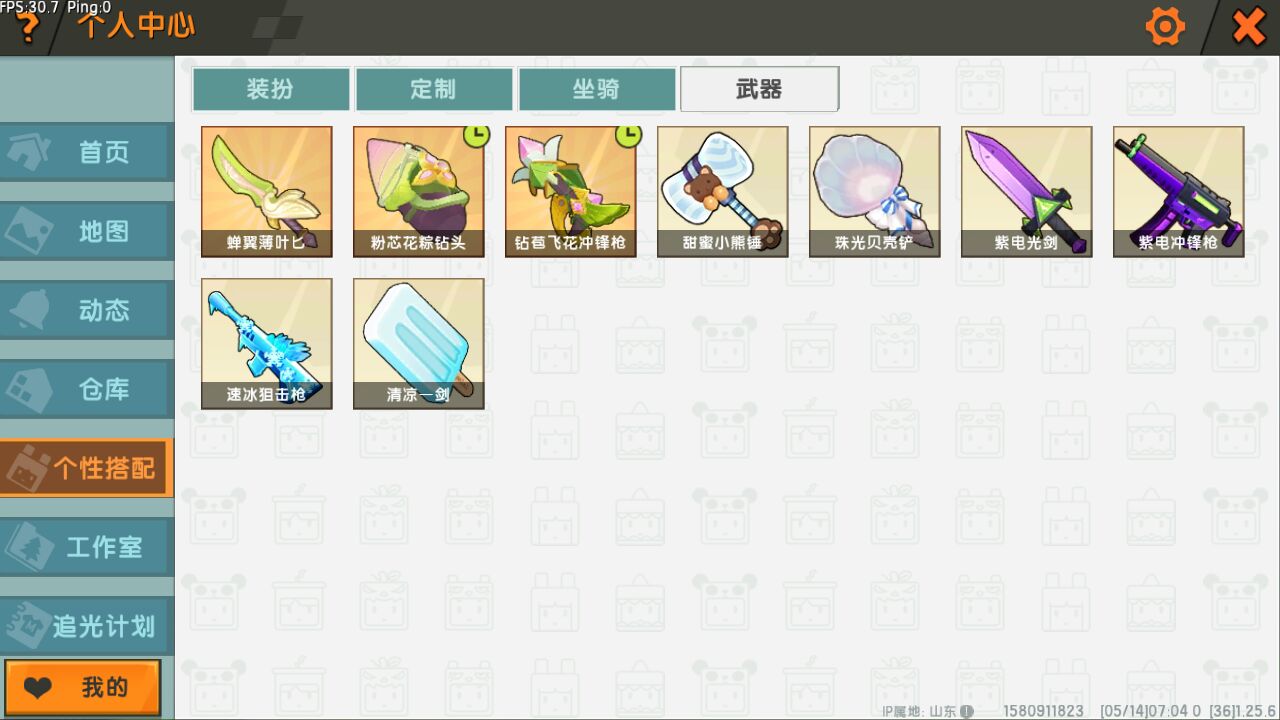Image resolution: width=1280 pixels, height=720 pixels.
Task: Choose the 紫电冲锋枪 purple submachine gun
Action: pyautogui.click(x=1179, y=191)
